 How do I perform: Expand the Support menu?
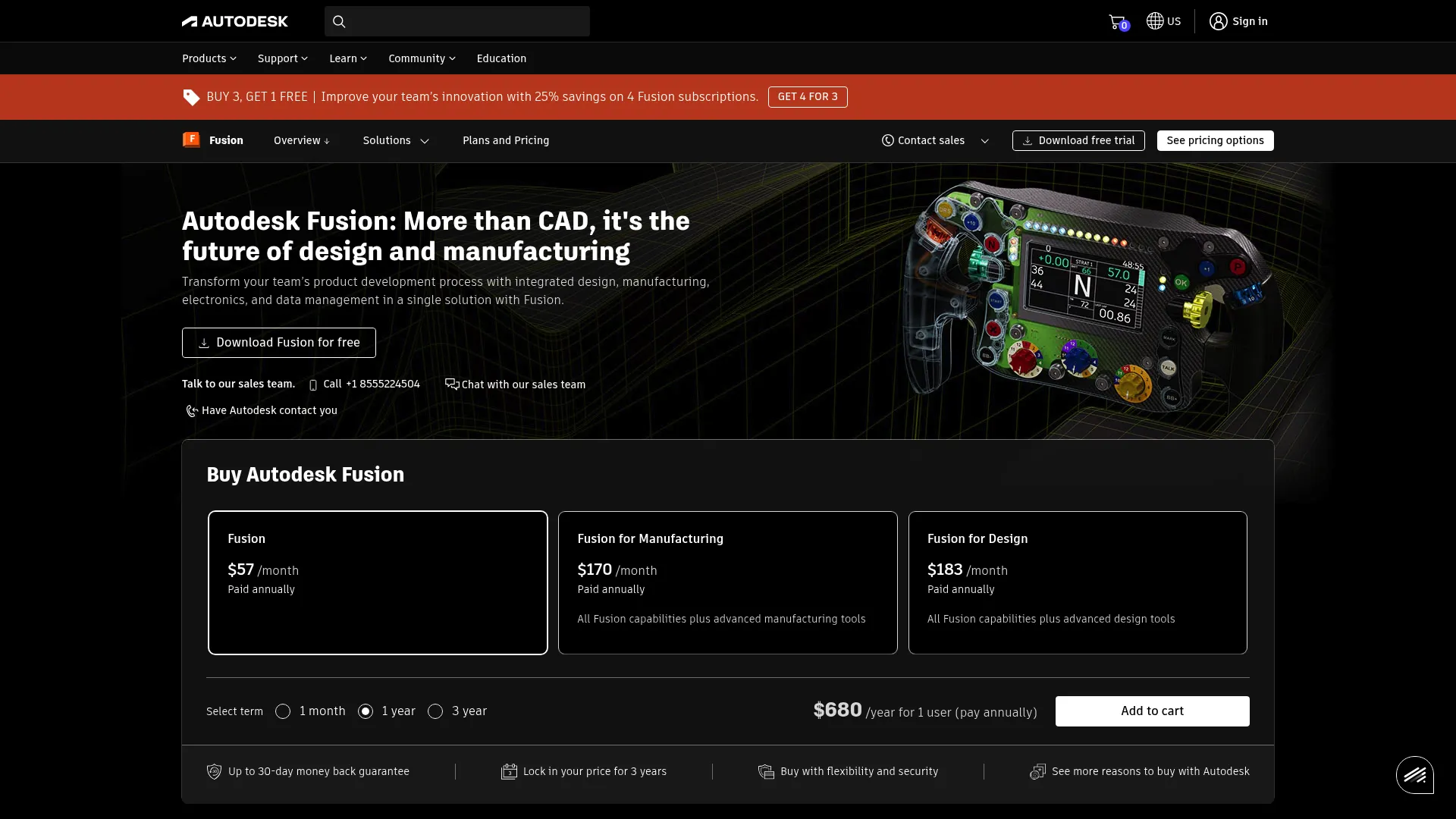click(x=283, y=58)
